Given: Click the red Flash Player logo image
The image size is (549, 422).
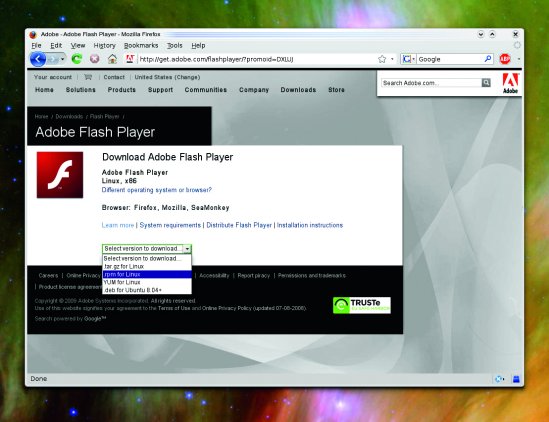Looking at the screenshot, I should 60,175.
